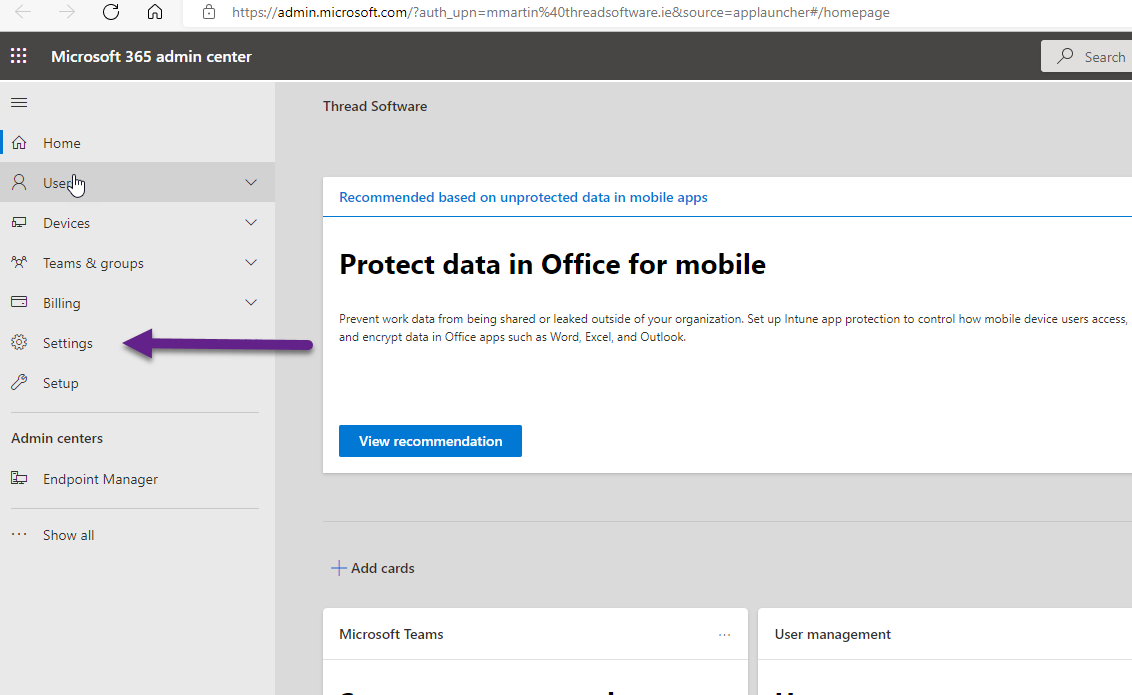Click the Billing card icon
The width and height of the screenshot is (1132, 695).
coord(19,302)
